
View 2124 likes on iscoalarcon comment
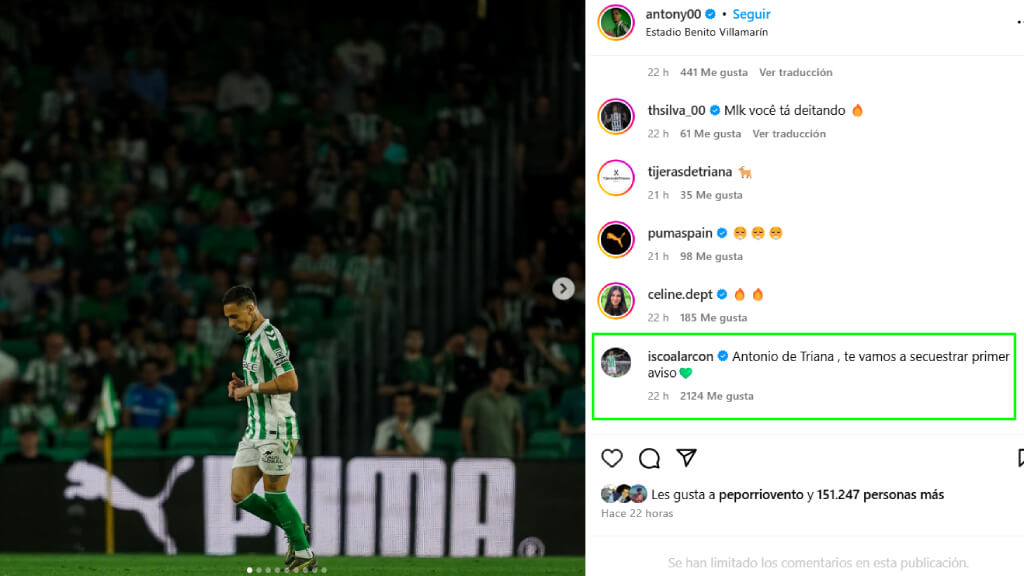pyautogui.click(x=716, y=396)
